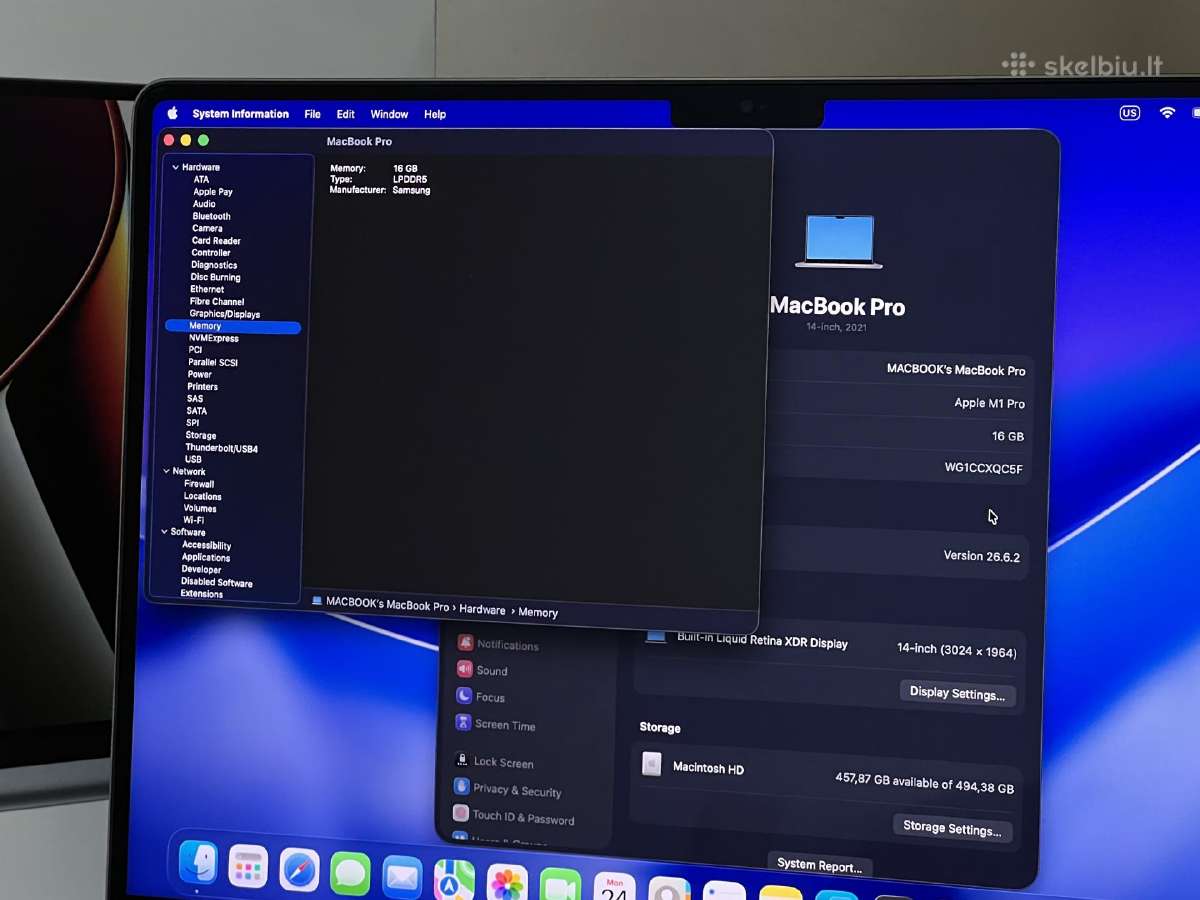Open Maps from the Dock

(x=454, y=880)
